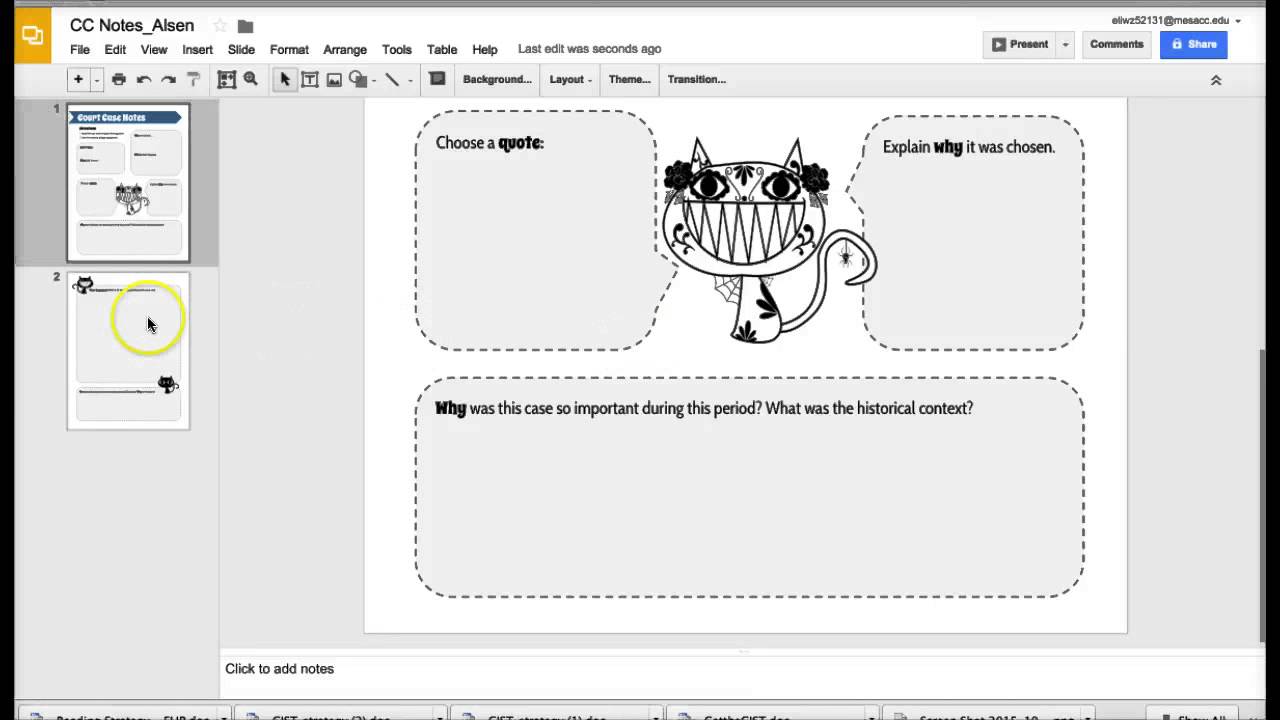Open the shape tool dropdown arrow
Screen dimensions: 1280x720
click(x=374, y=81)
